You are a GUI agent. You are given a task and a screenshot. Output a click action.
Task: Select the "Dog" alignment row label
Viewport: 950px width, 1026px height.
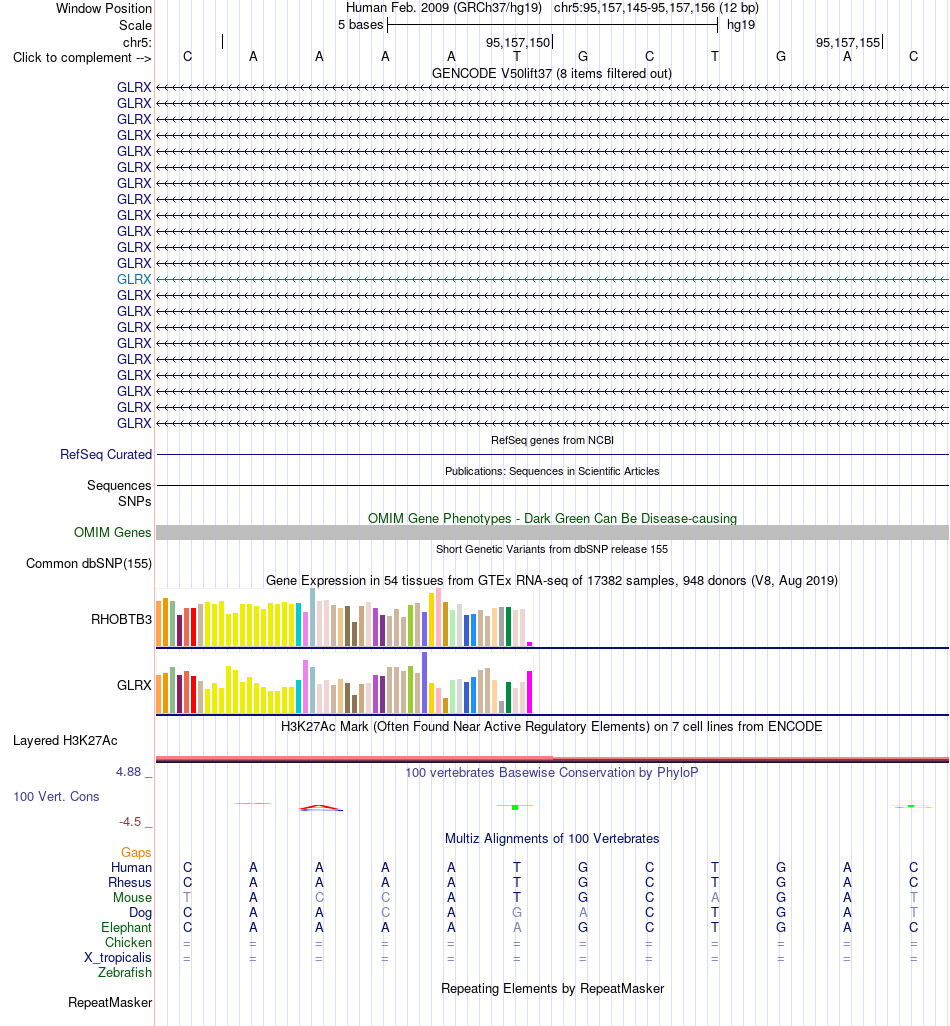140,912
